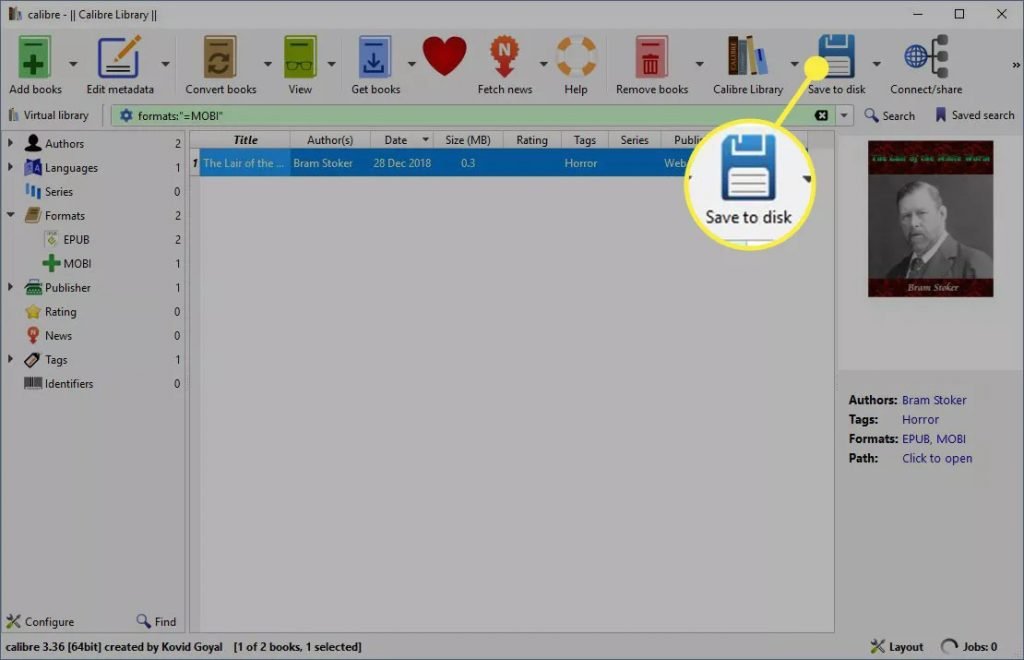Screen dimensions: 1024x660
Task: Click the Fetch news icon
Action: point(504,57)
